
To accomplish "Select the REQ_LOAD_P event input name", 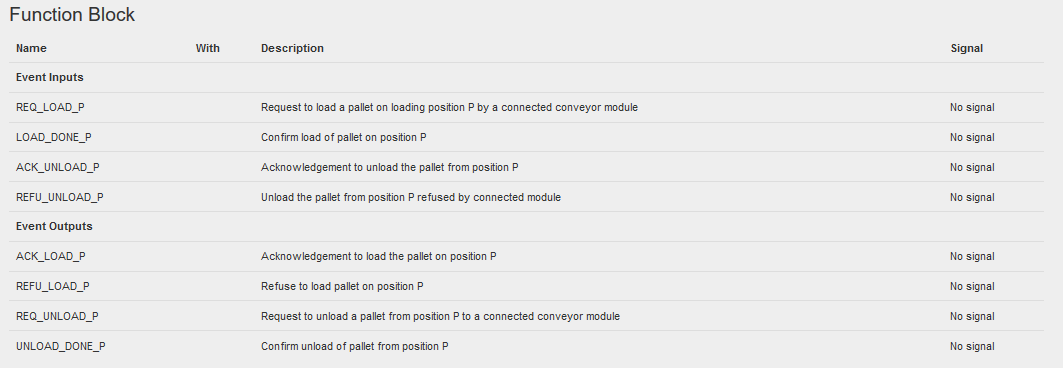I will coord(50,107).
